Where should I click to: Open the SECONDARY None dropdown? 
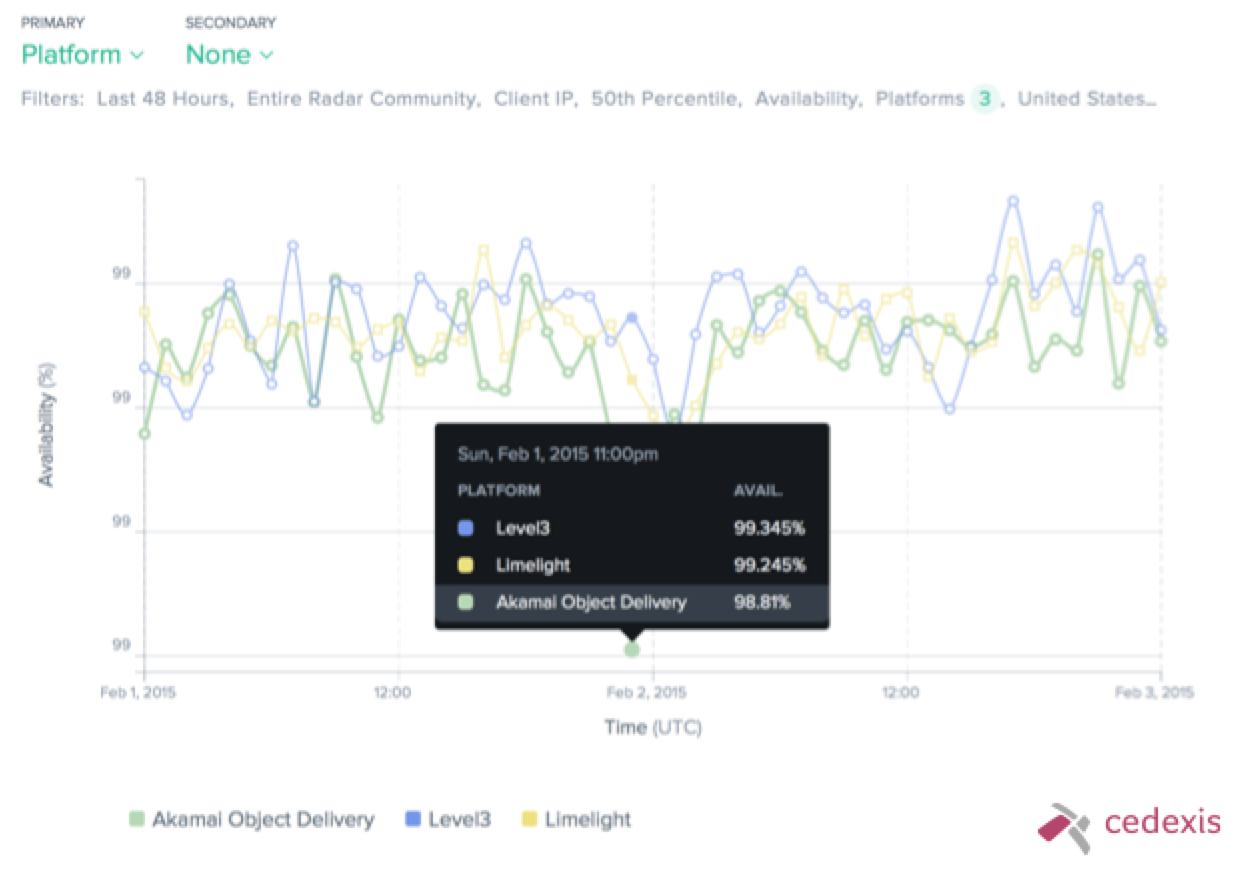pos(229,55)
